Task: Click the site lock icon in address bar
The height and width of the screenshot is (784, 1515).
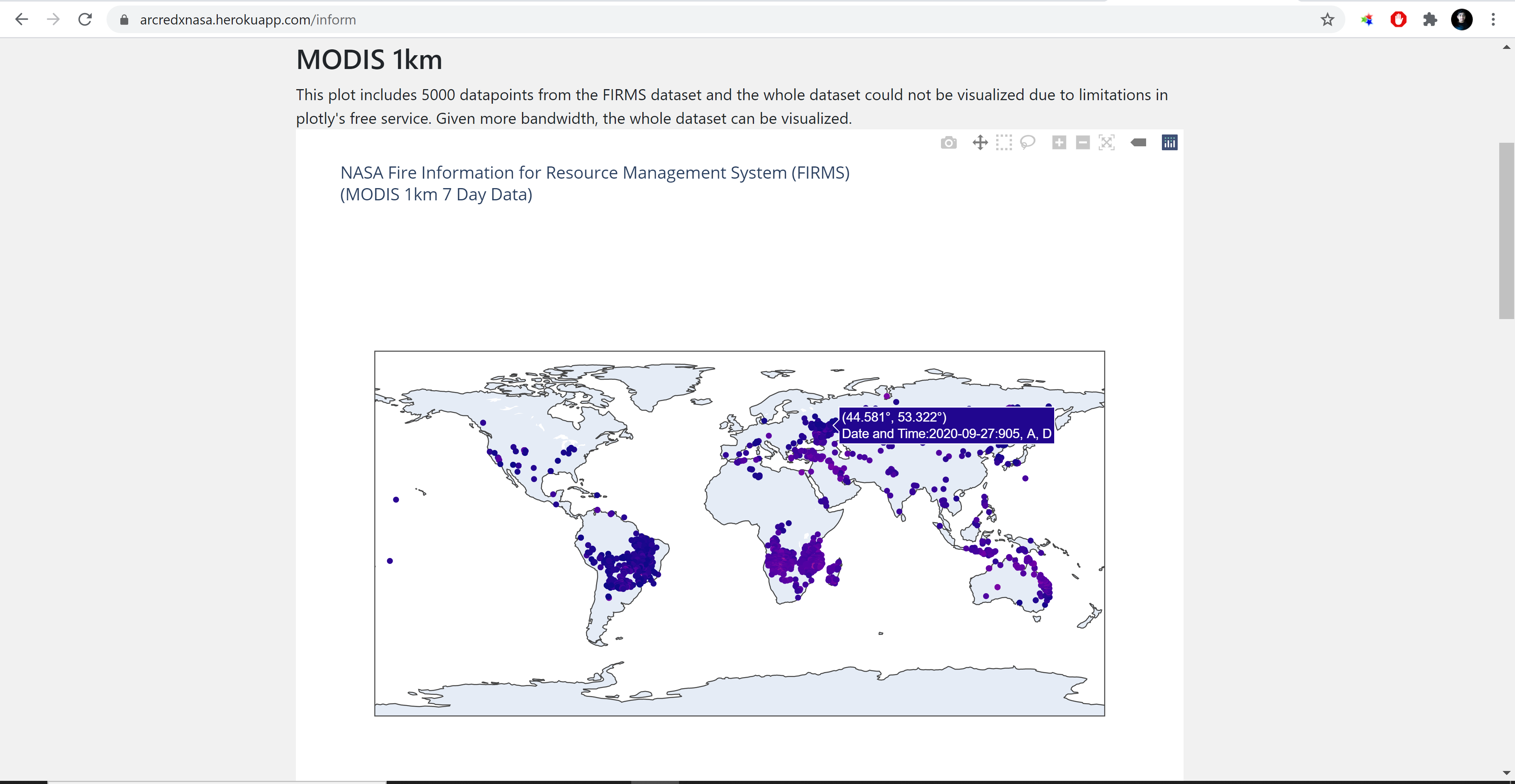Action: click(124, 20)
